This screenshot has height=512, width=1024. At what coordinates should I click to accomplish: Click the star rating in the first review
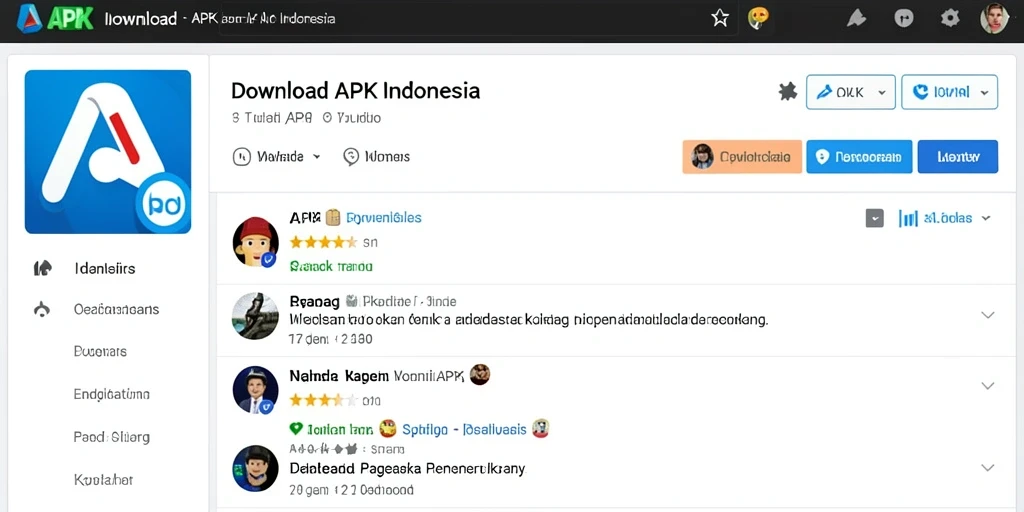click(x=323, y=242)
